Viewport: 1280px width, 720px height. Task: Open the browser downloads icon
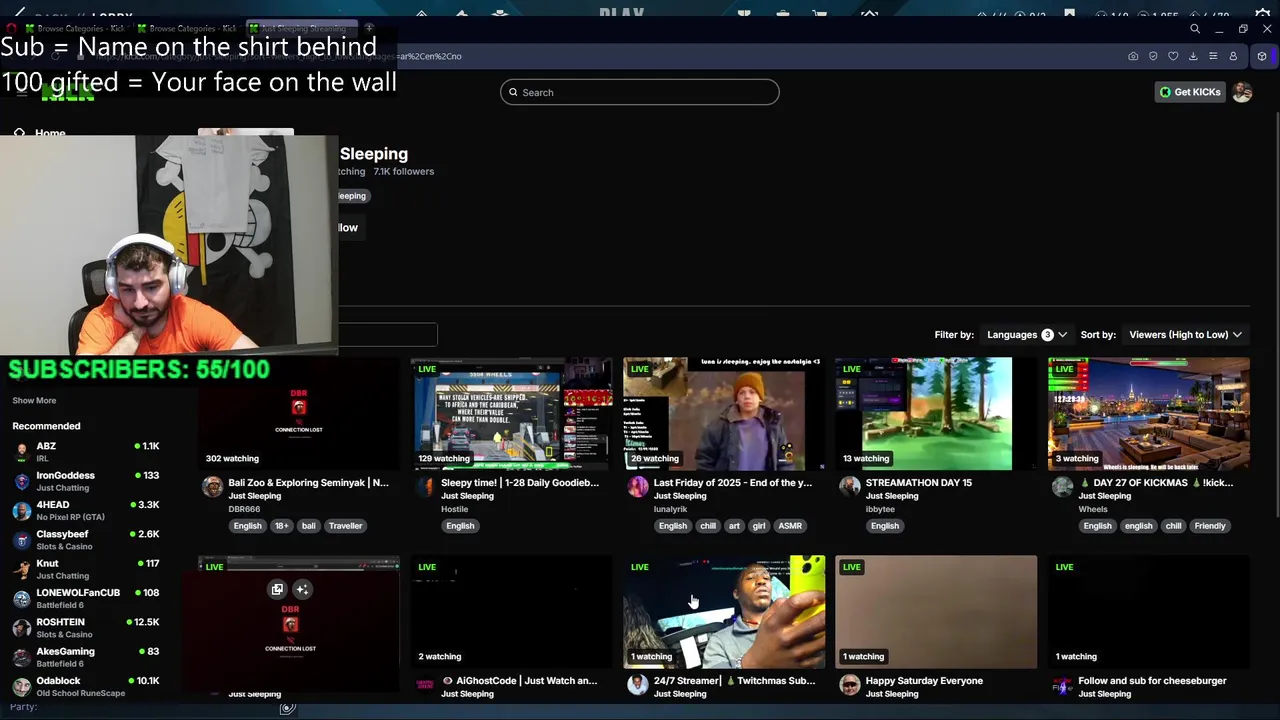pos(1193,56)
